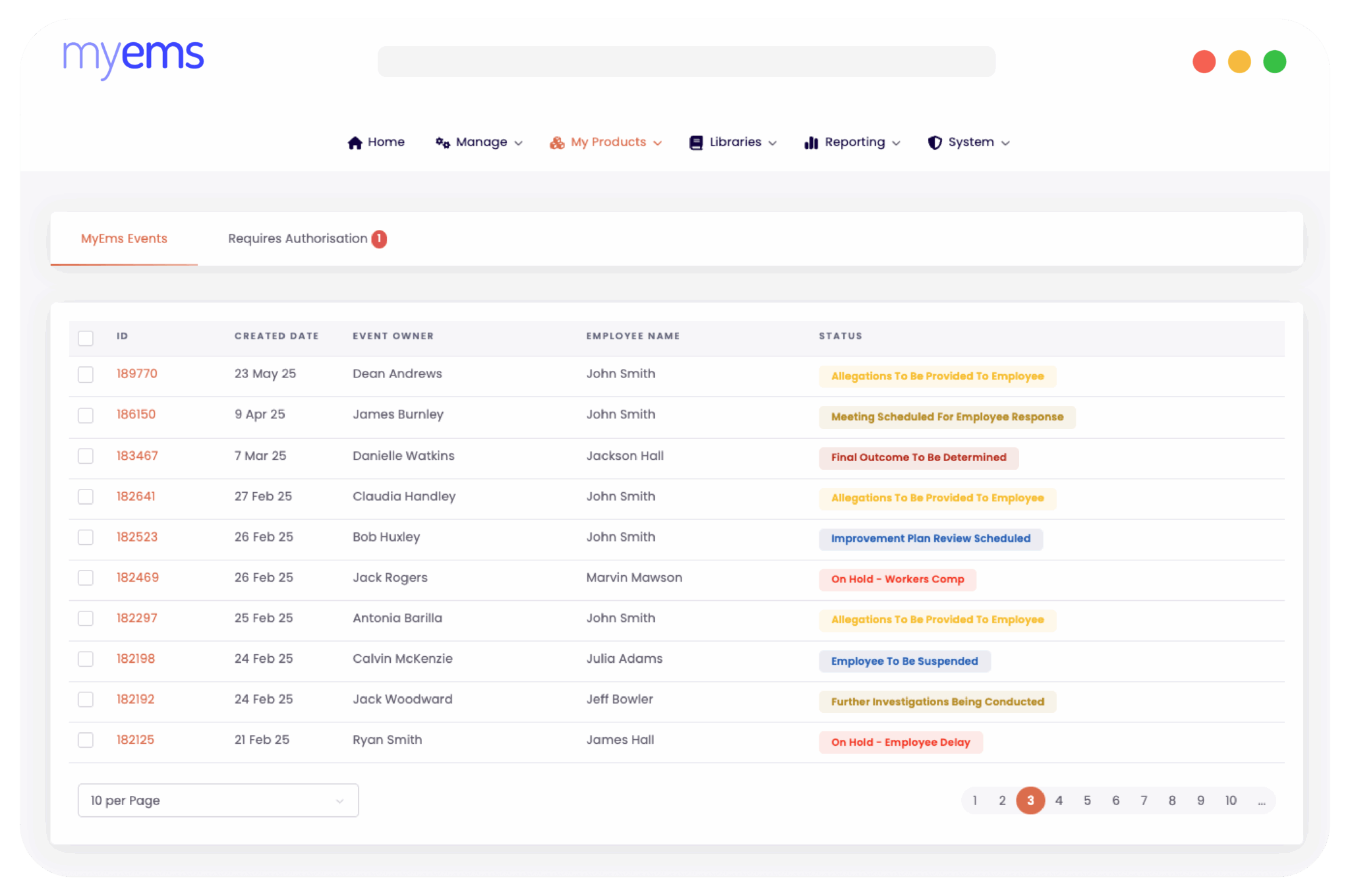Switch to the Requires Authorisation tab
The image size is (1350, 896).
click(297, 238)
